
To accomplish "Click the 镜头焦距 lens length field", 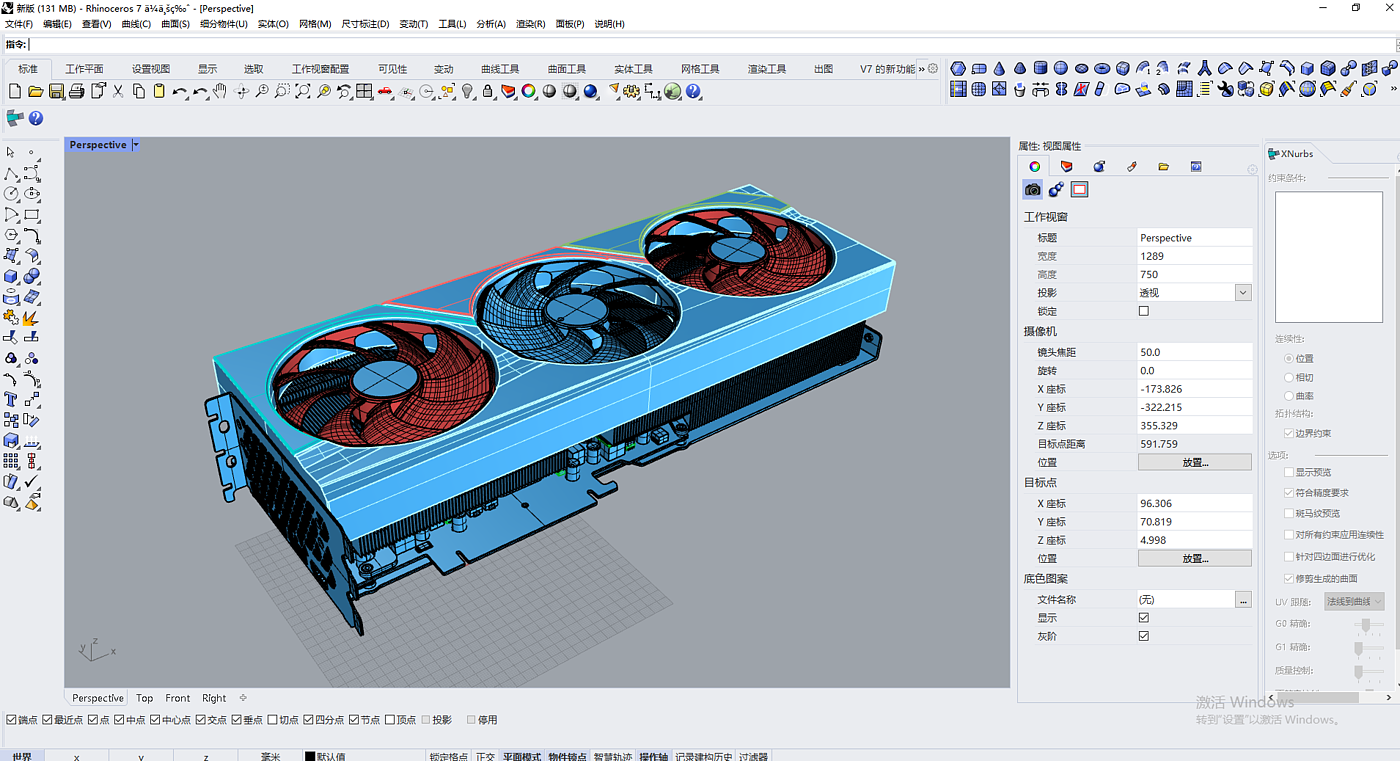I will (x=1194, y=352).
